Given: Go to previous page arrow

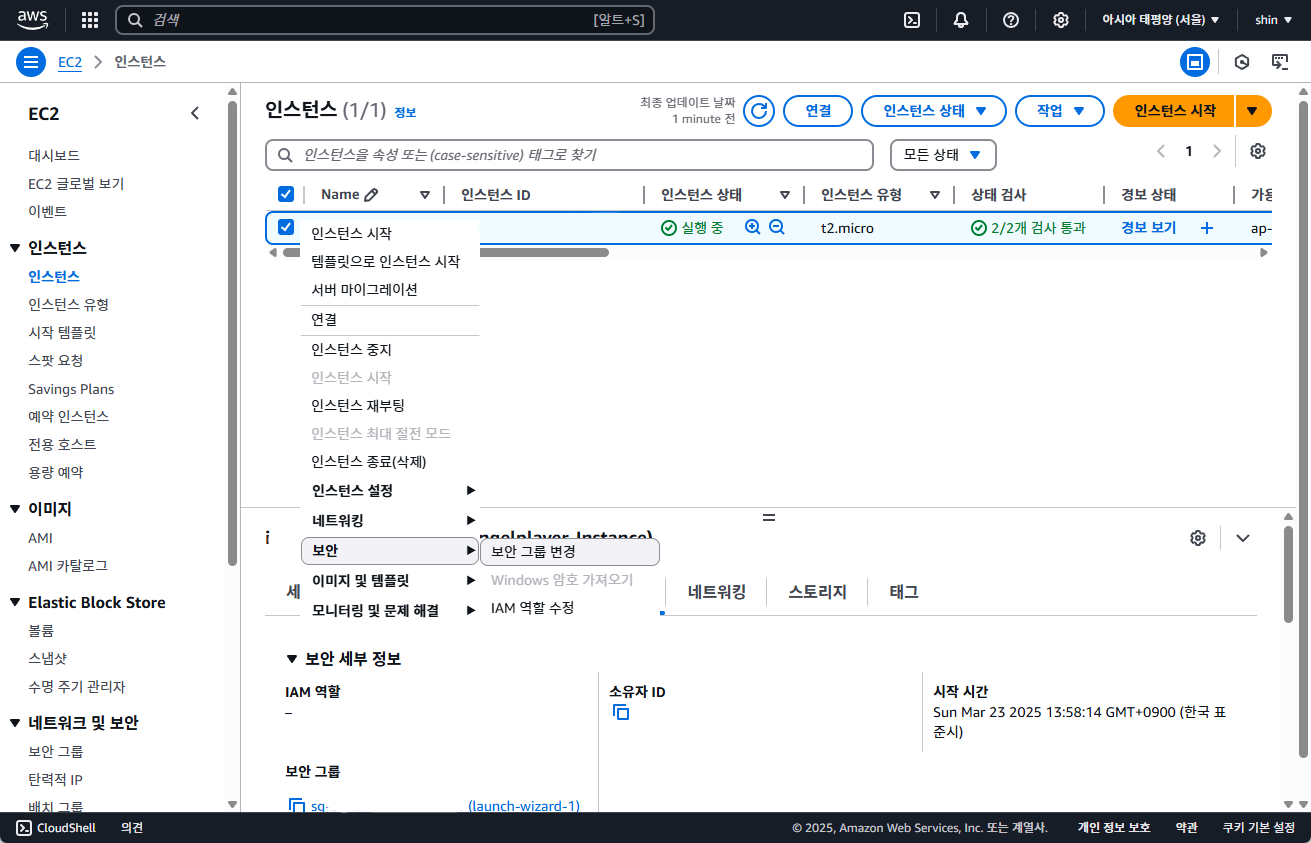Looking at the screenshot, I should (x=1161, y=151).
